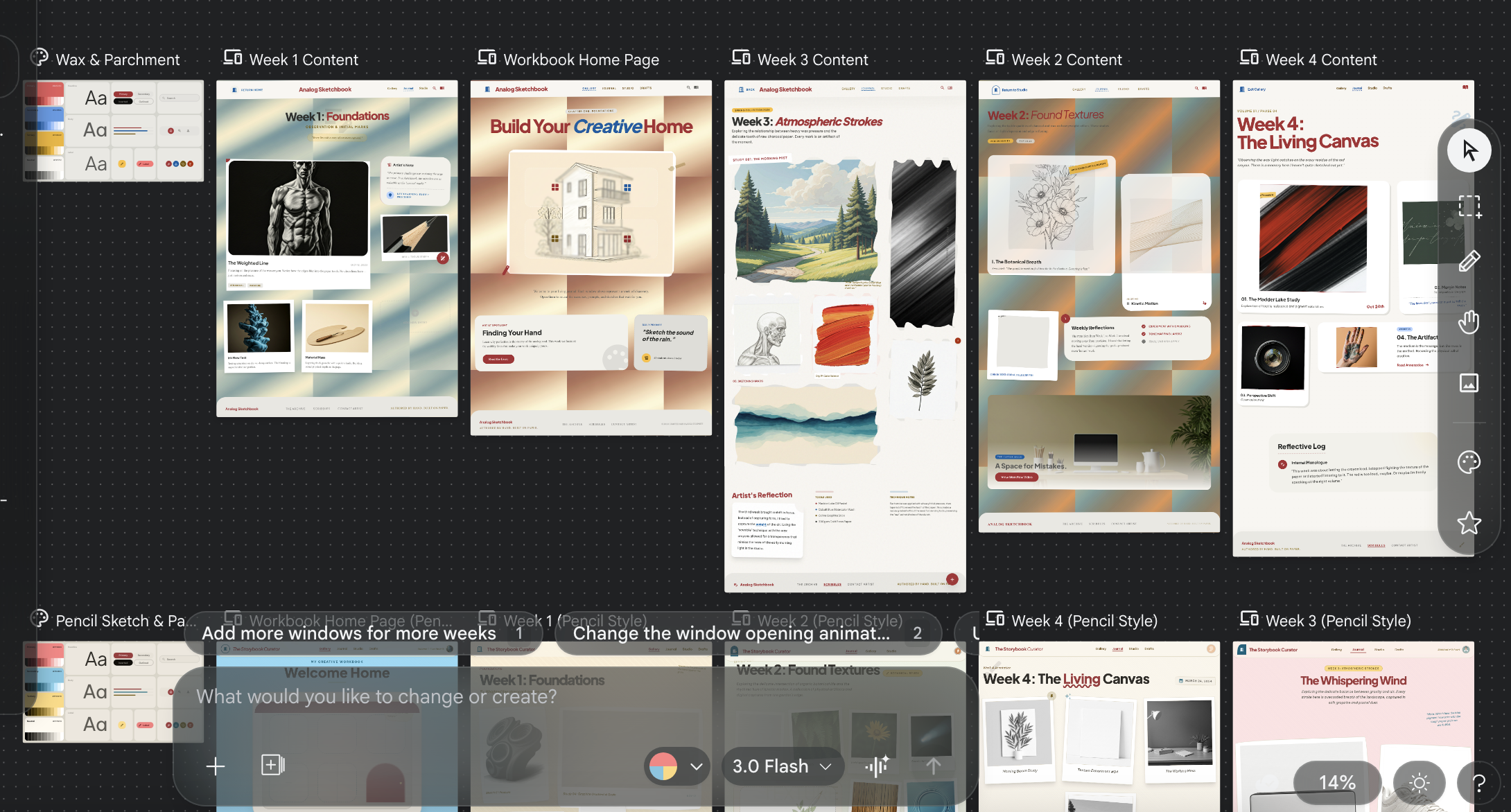Select the hand pan tool

point(1469,322)
